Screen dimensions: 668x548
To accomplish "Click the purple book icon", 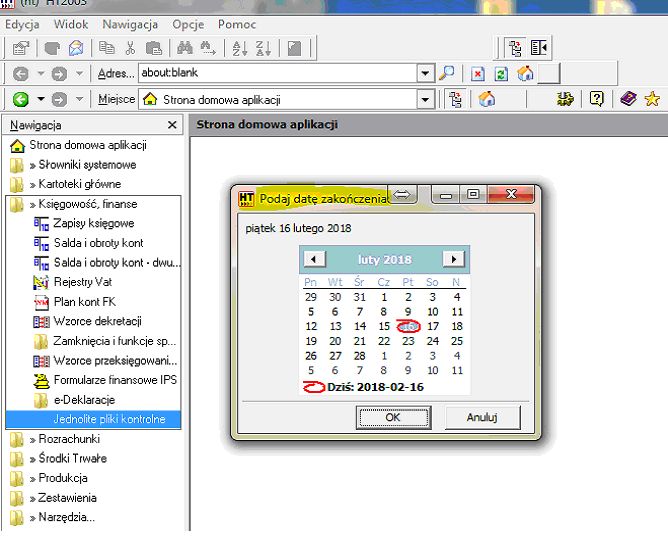I will (x=628, y=99).
